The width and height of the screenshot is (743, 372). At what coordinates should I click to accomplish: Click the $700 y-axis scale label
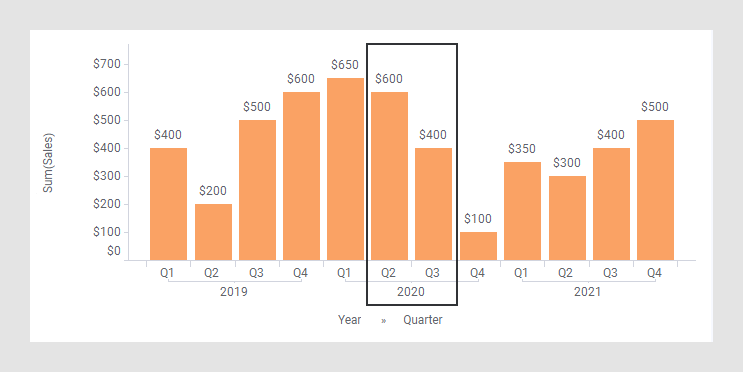pyautogui.click(x=107, y=64)
